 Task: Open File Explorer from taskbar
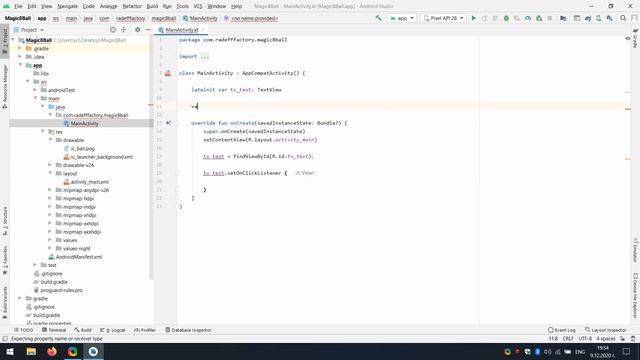[x=31, y=351]
